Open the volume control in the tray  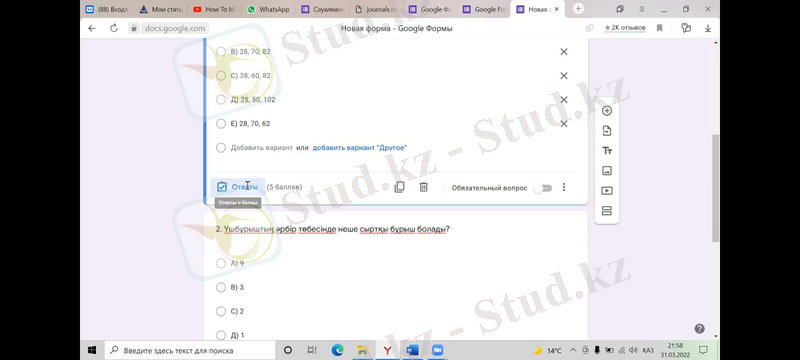(633, 350)
